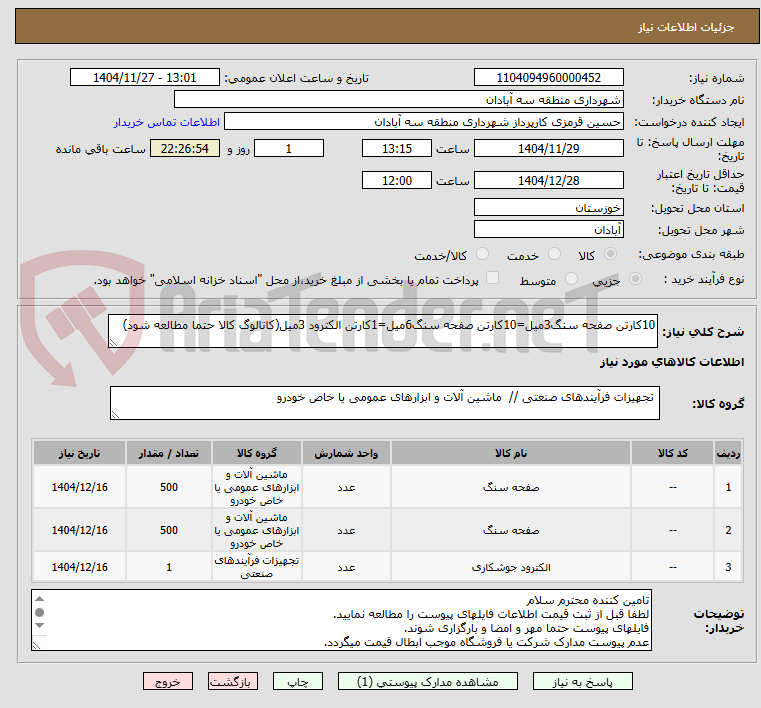Image resolution: width=761 pixels, height=708 pixels.
Task: Click the گروه کالا column header
Action: [x=257, y=453]
